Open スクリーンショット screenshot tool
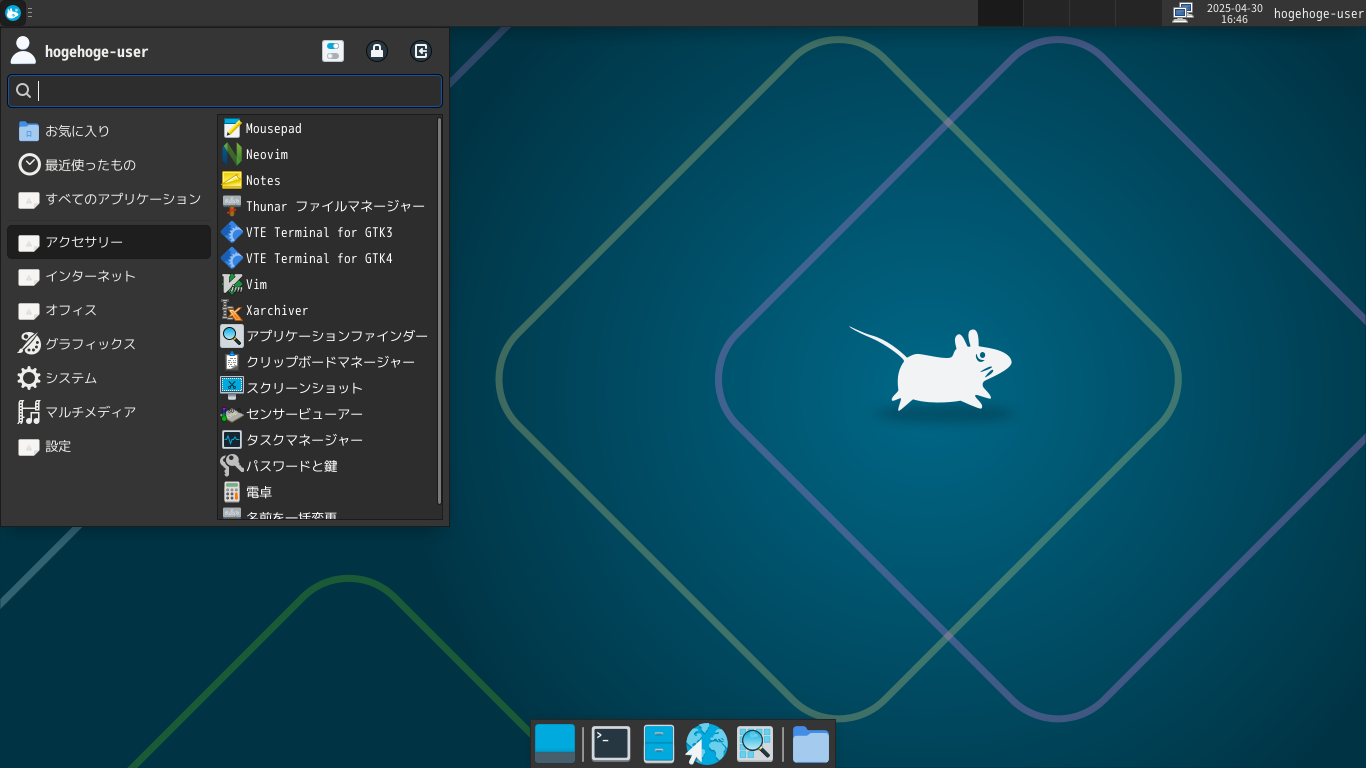The width and height of the screenshot is (1366, 768). pos(304,388)
